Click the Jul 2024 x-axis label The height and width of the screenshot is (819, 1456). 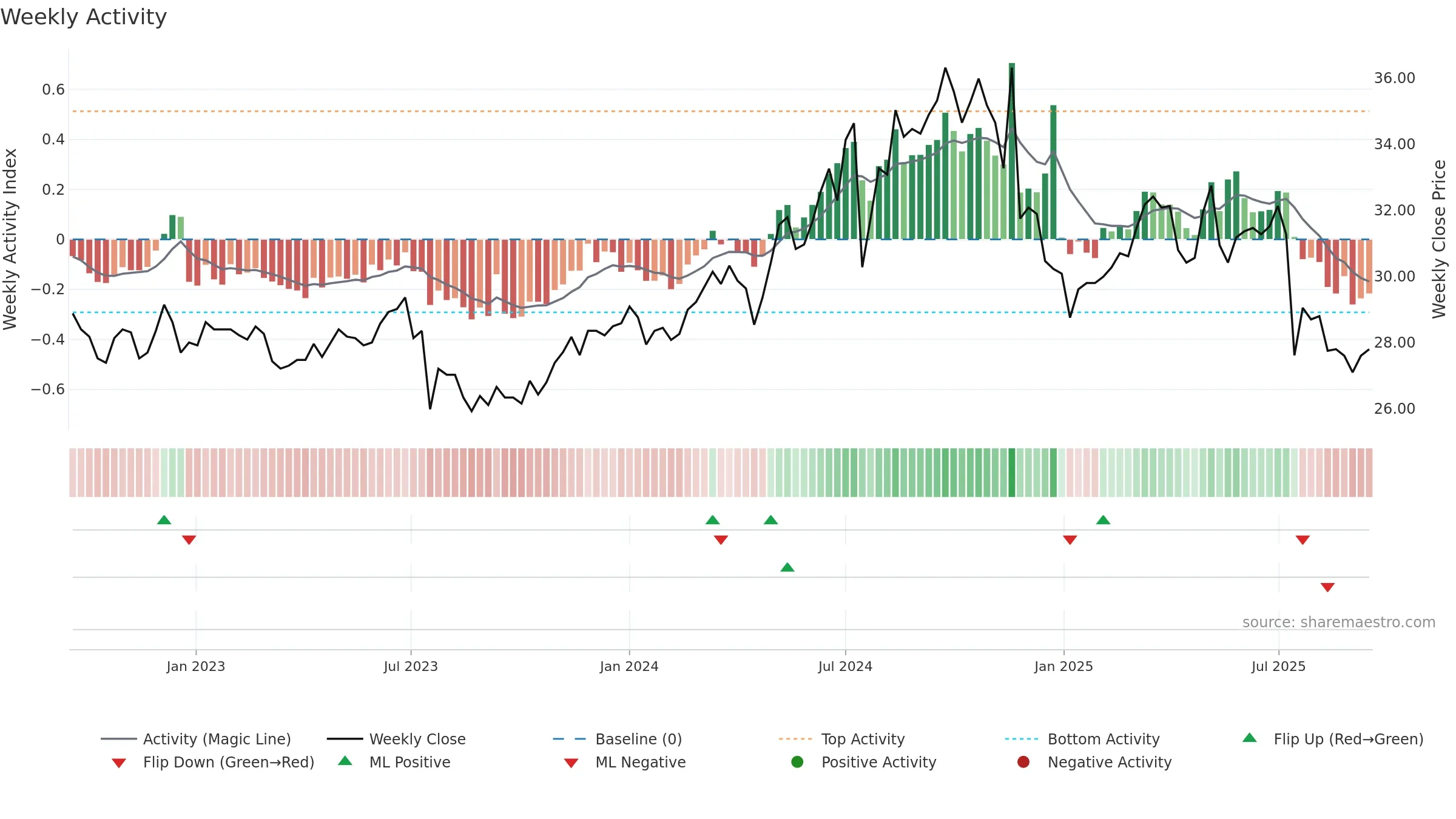point(845,666)
